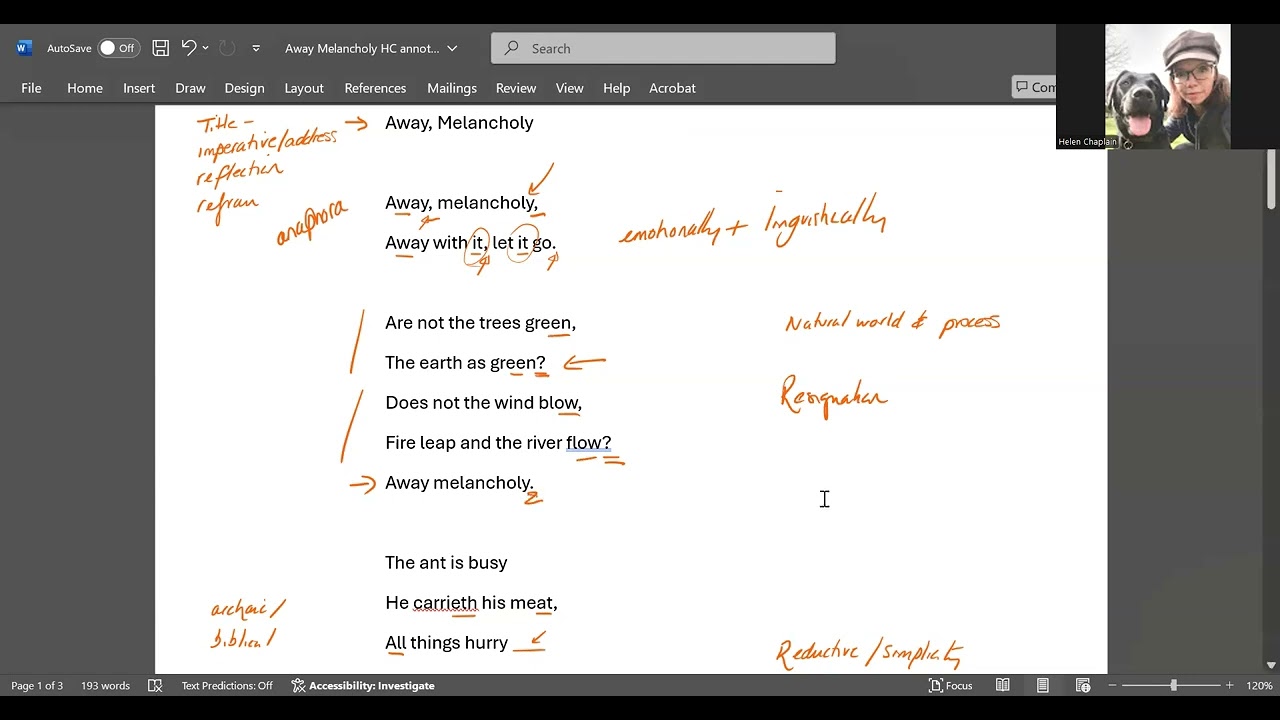Zoom in with the plus button
1280x720 pixels.
(x=1230, y=686)
